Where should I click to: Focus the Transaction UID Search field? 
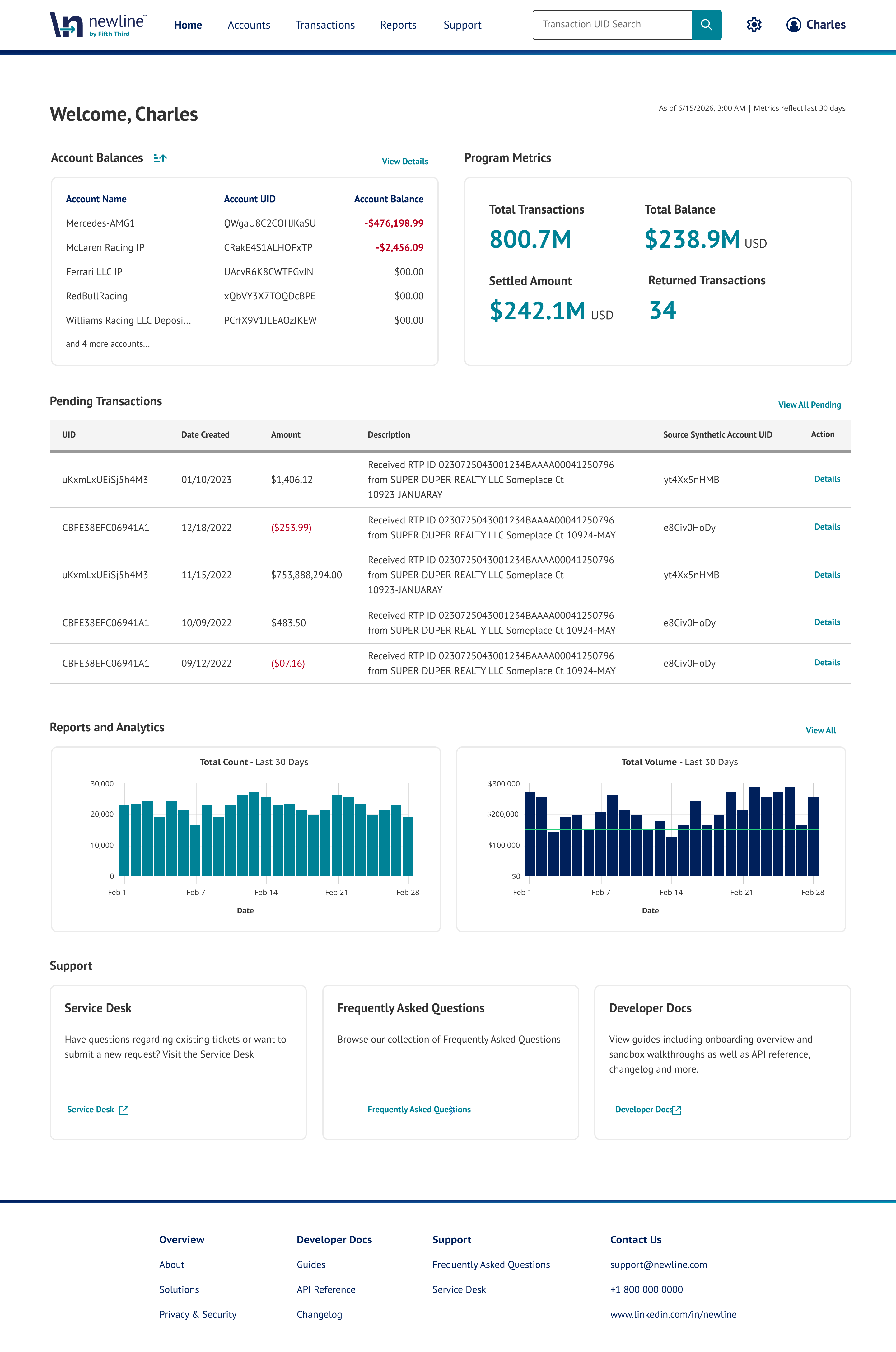click(612, 25)
